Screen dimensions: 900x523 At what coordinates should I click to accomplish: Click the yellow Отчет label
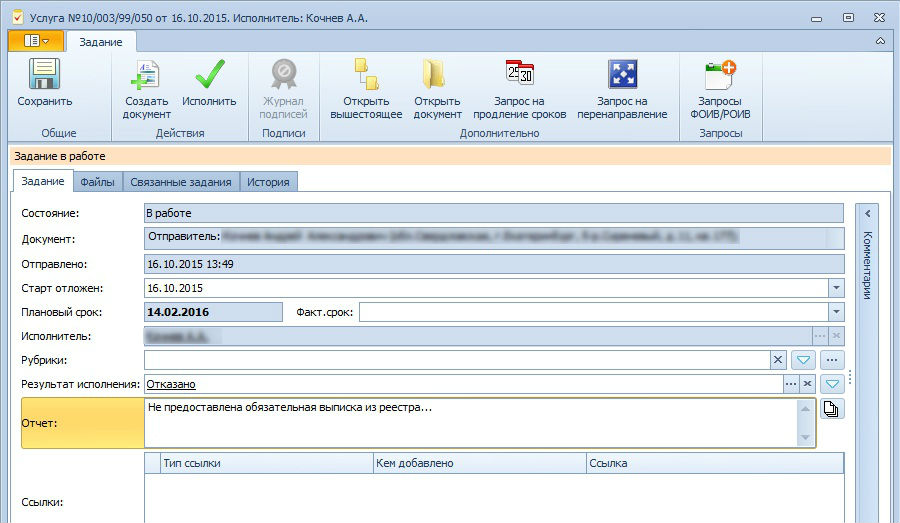coord(83,423)
